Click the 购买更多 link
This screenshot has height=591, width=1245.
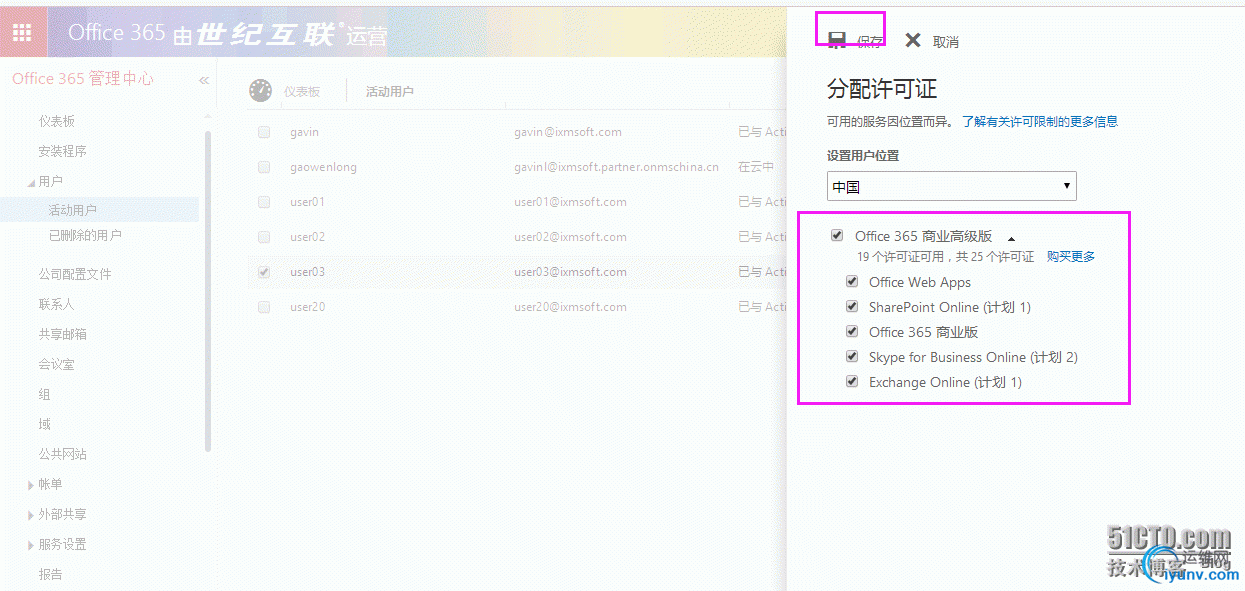(x=1071, y=257)
